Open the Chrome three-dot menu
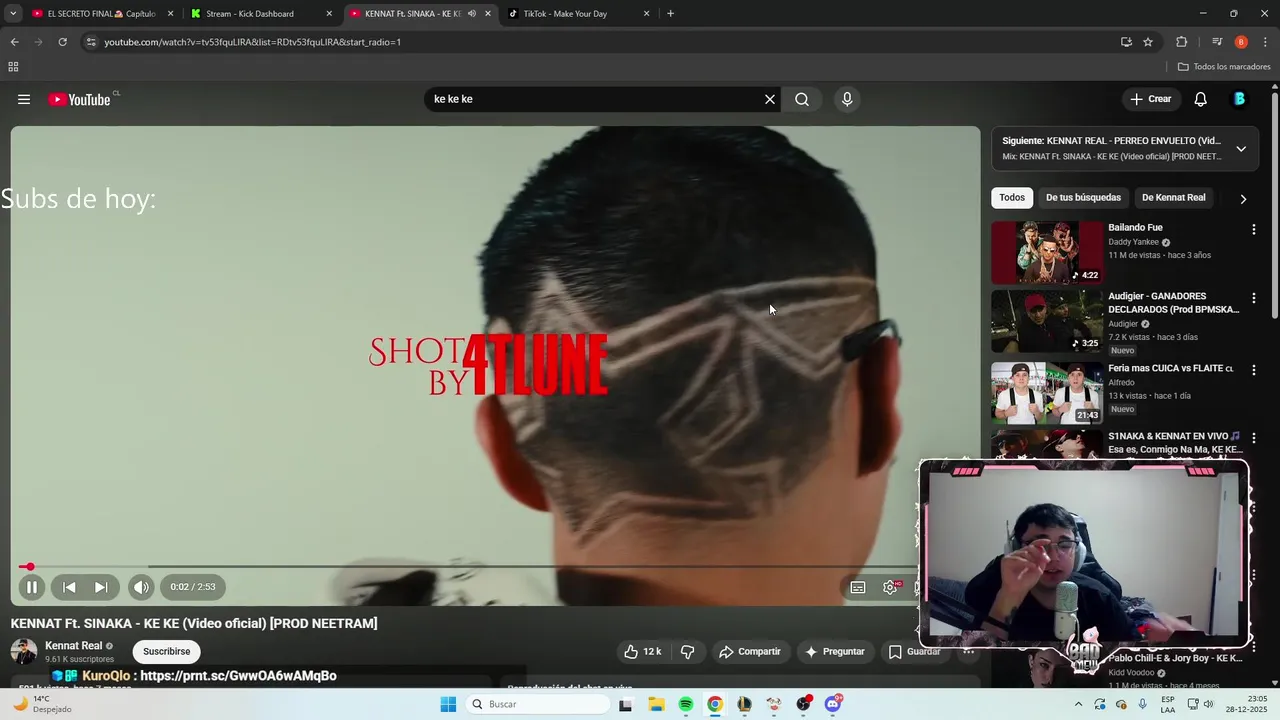 [1265, 42]
